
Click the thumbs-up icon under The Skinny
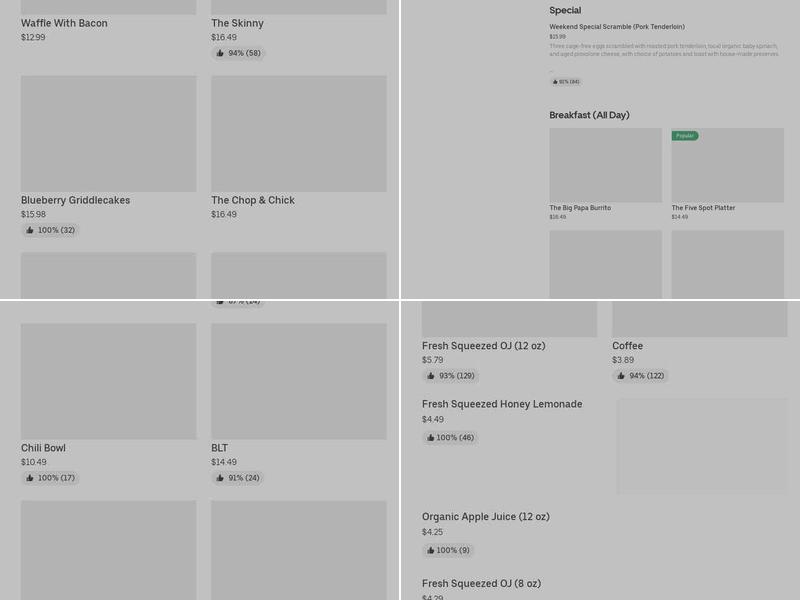tap(220, 53)
